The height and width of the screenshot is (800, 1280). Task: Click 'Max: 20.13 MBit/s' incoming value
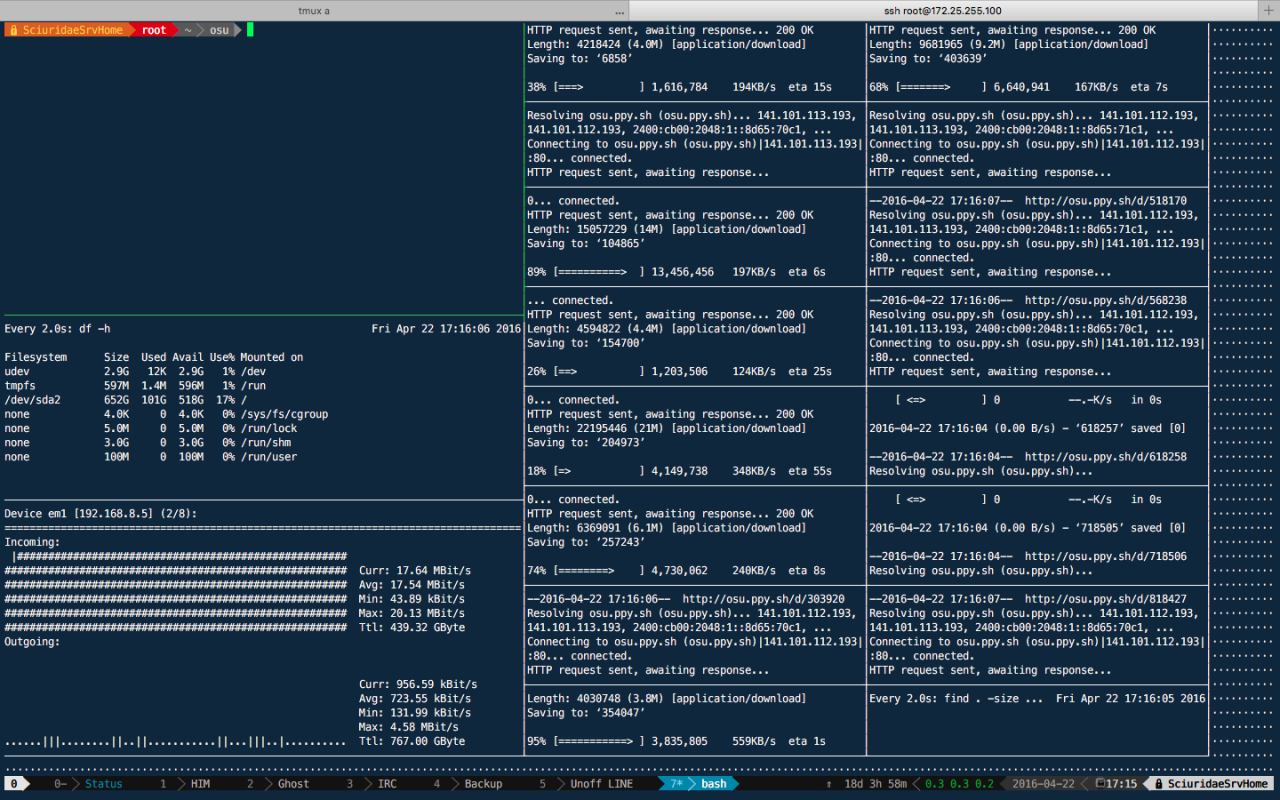[x=412, y=613]
